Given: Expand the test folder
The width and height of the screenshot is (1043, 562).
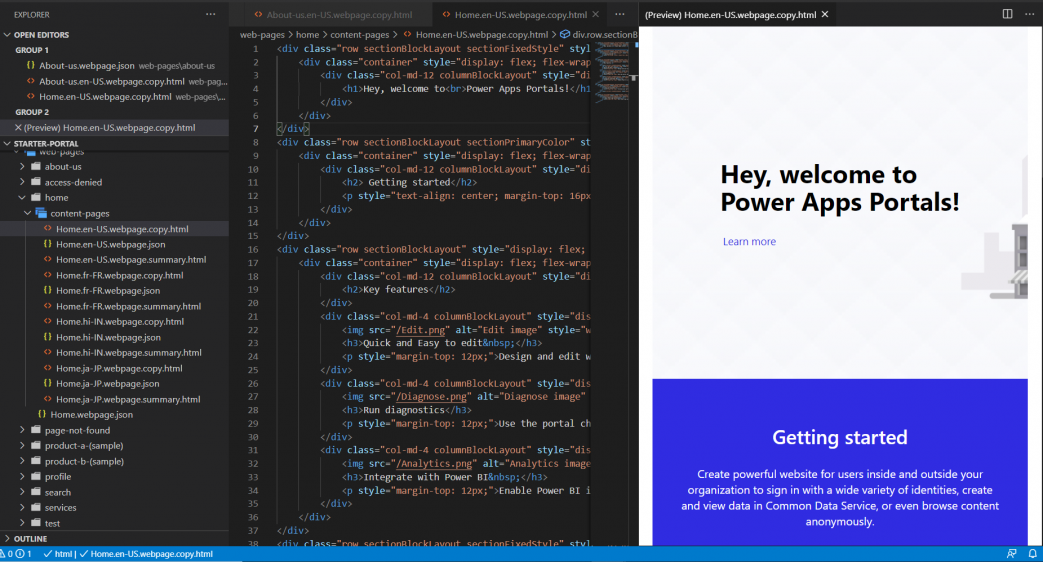Looking at the screenshot, I should (x=22, y=523).
